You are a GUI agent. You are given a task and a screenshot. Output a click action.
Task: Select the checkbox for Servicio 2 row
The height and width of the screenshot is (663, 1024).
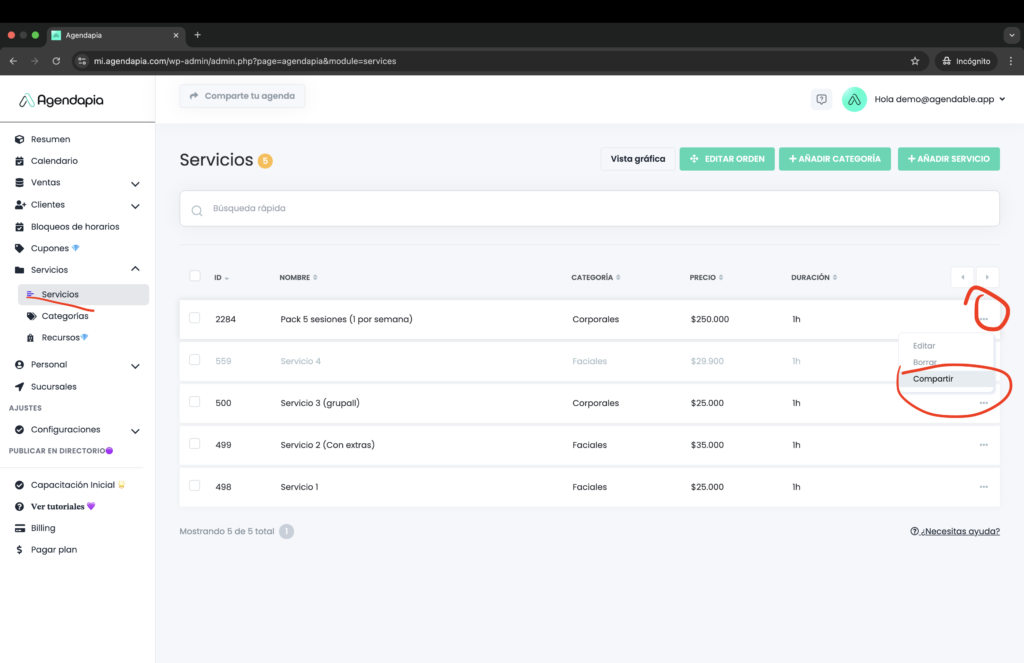tap(195, 444)
